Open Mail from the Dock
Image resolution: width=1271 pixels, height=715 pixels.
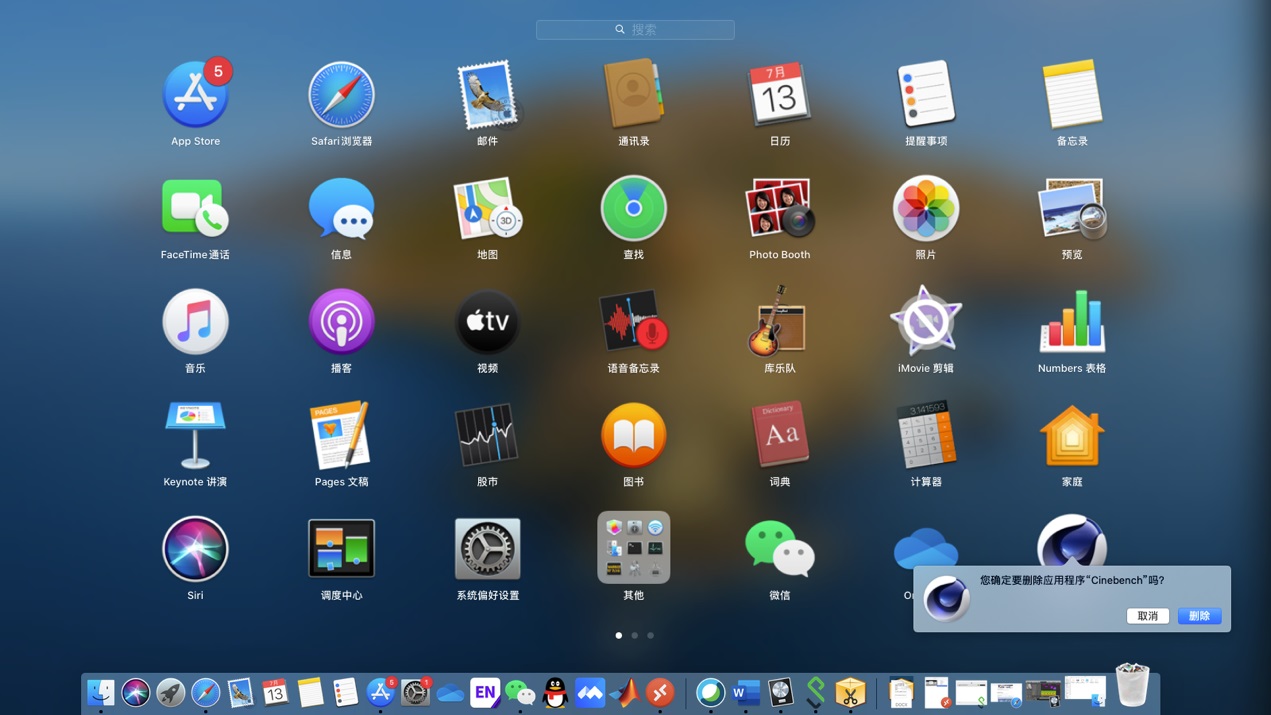241,692
